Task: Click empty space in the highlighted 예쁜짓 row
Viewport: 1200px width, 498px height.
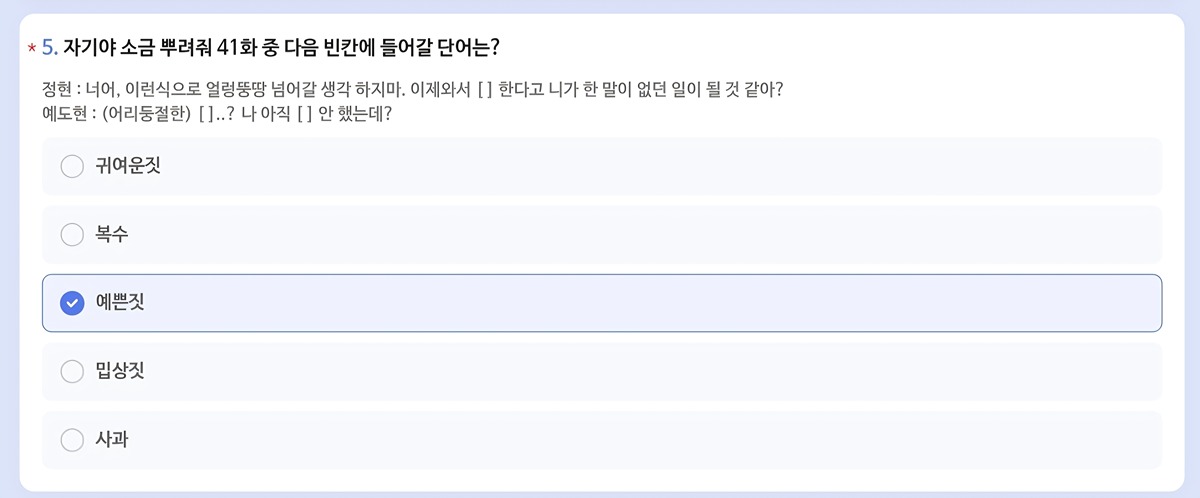Action: (650, 303)
